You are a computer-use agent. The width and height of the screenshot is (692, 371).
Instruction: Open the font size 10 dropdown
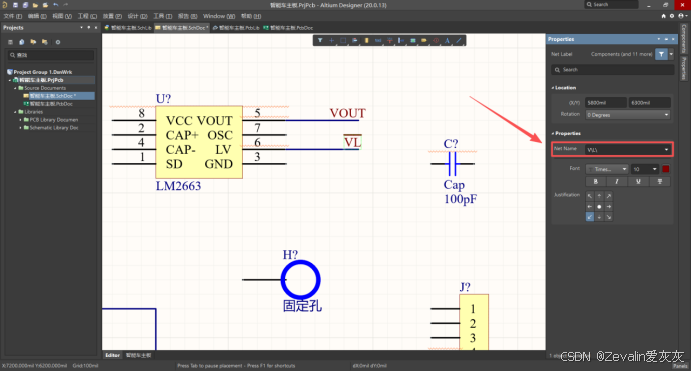645,169
